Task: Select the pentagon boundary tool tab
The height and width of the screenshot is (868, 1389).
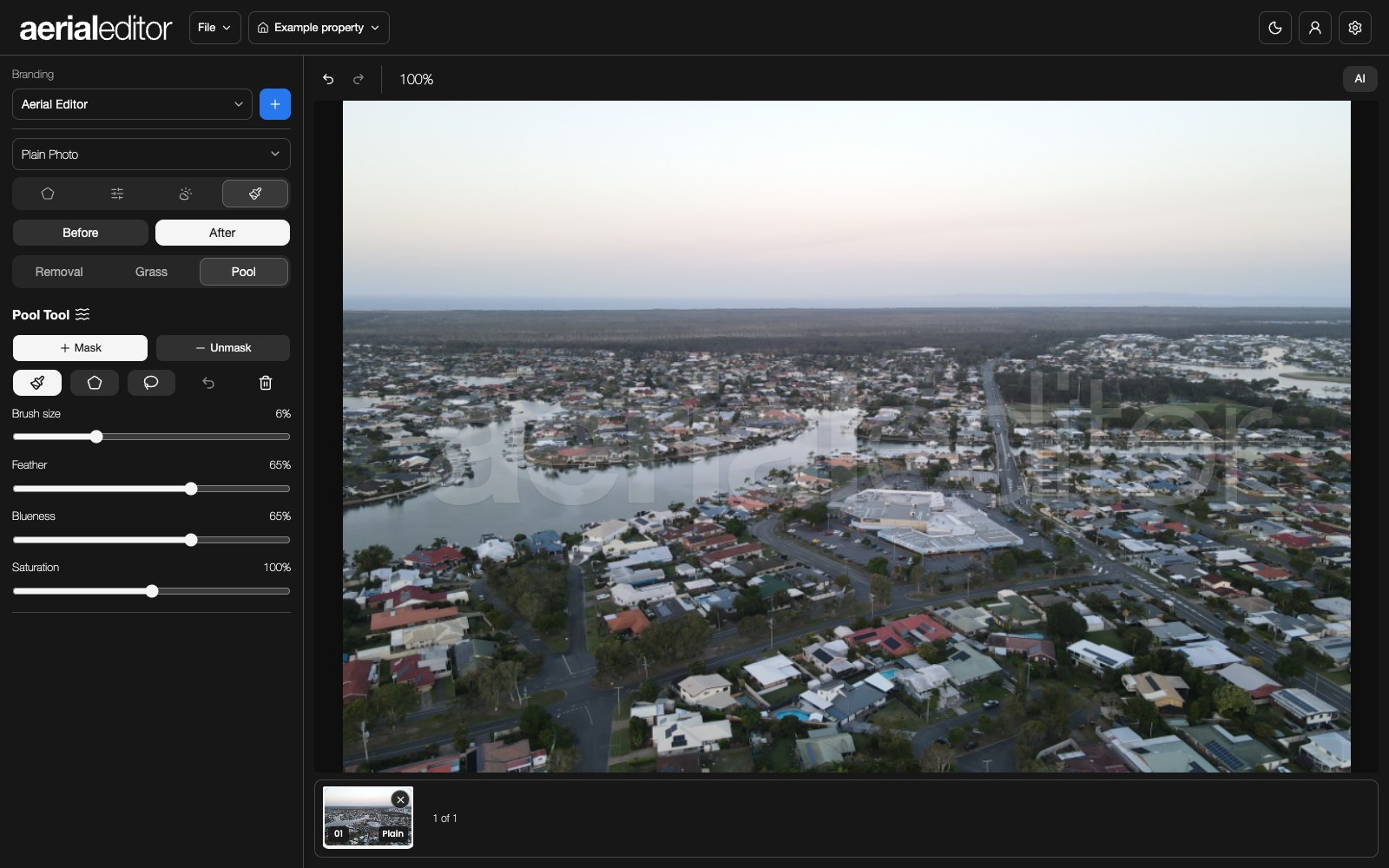Action: [48, 194]
